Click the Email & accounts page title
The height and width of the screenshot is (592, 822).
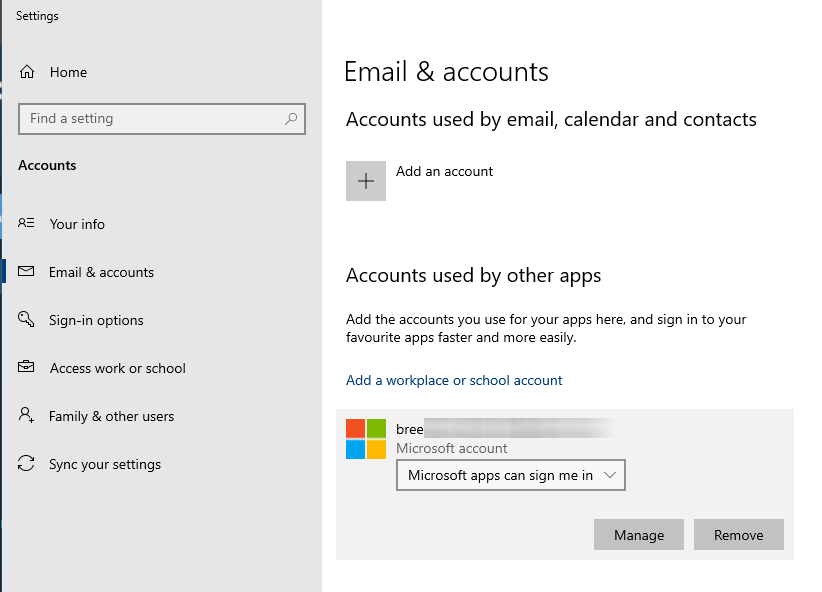[x=446, y=72]
